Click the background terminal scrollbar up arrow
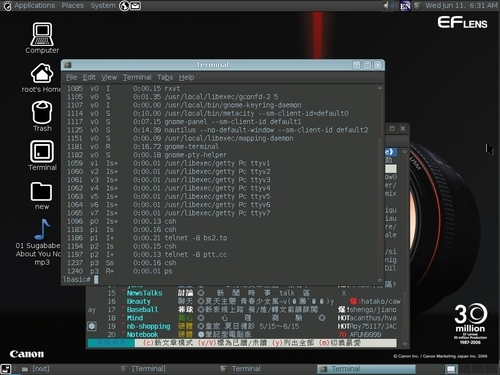The width and height of the screenshot is (500, 375). click(x=404, y=152)
